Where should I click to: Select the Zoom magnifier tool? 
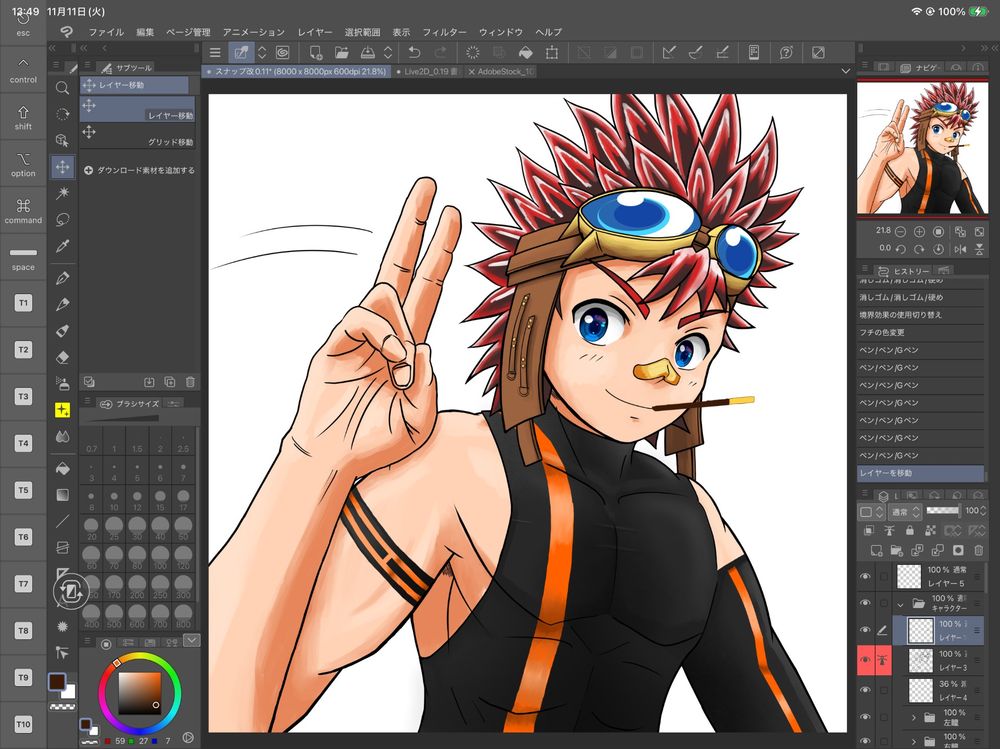pyautogui.click(x=63, y=88)
